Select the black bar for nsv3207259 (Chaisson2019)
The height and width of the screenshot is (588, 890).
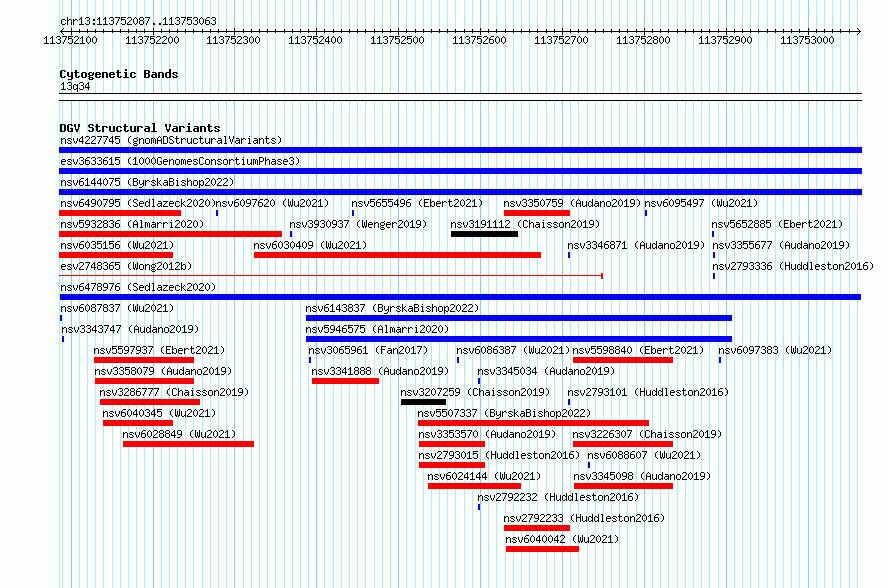click(x=423, y=402)
